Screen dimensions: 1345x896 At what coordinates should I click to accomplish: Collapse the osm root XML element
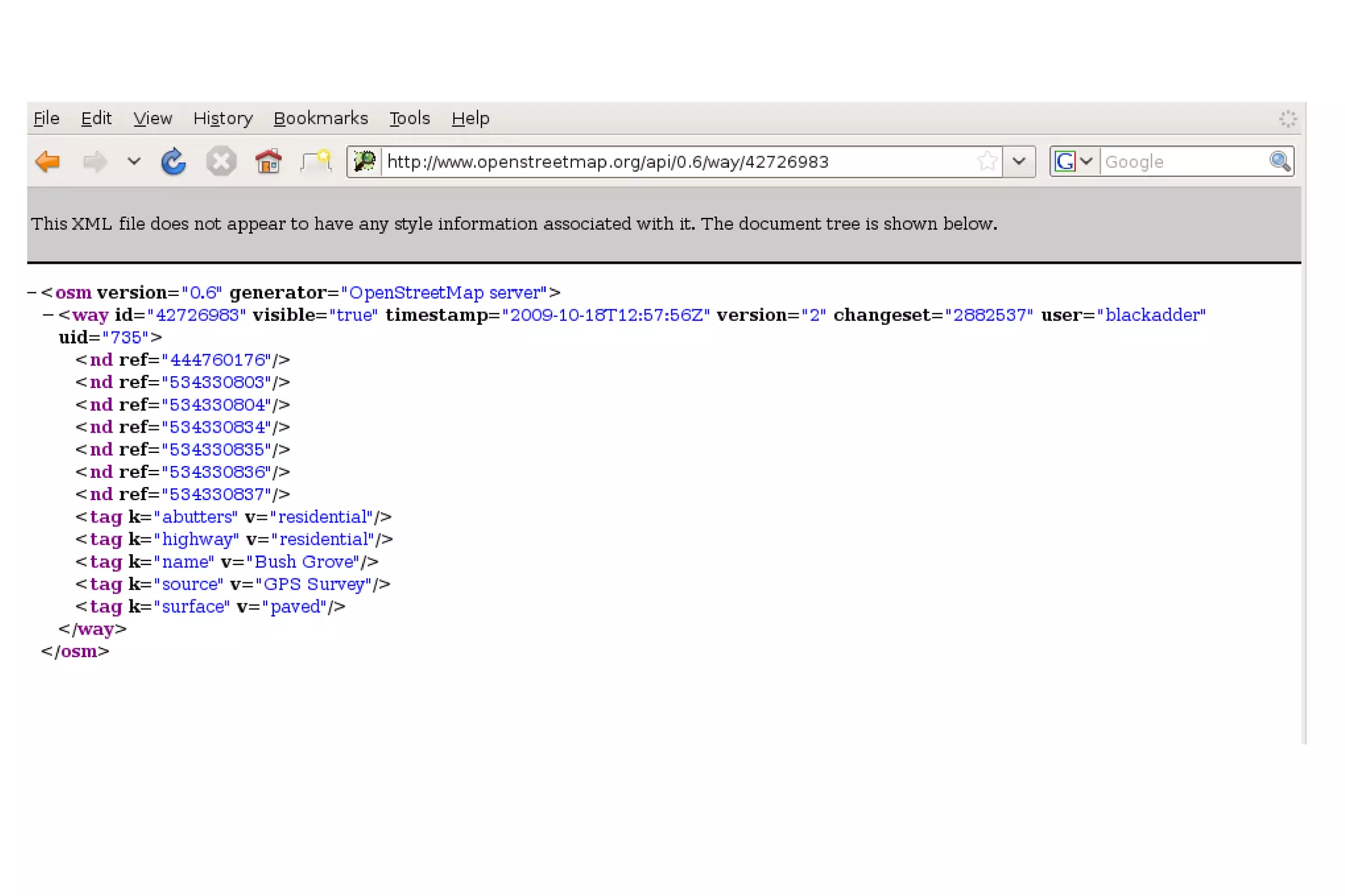click(32, 293)
